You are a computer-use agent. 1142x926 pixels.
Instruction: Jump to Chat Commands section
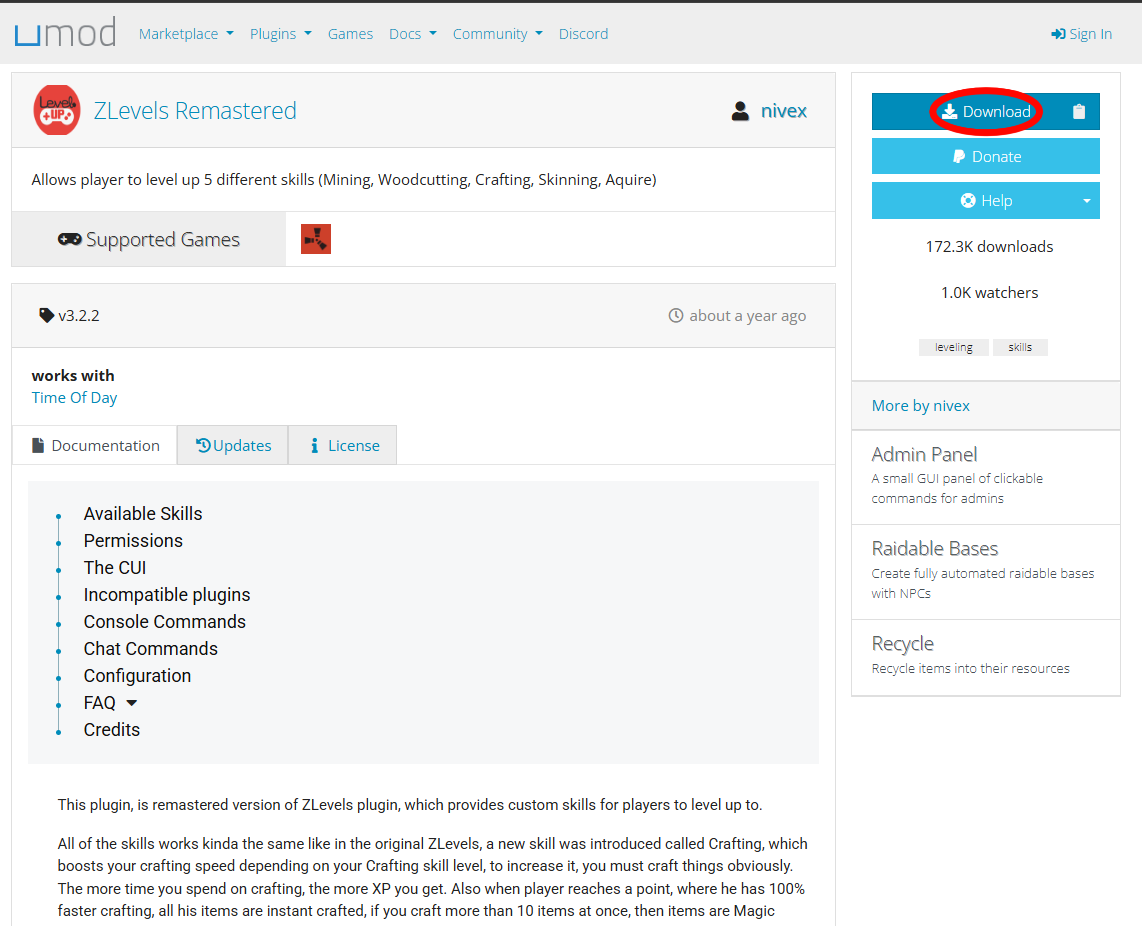(x=151, y=648)
